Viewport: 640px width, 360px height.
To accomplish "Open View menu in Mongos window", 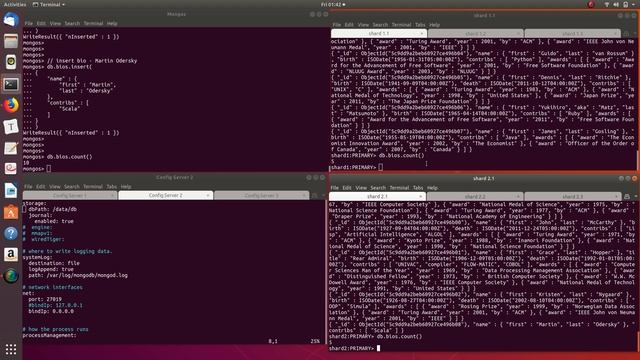I will (55, 24).
